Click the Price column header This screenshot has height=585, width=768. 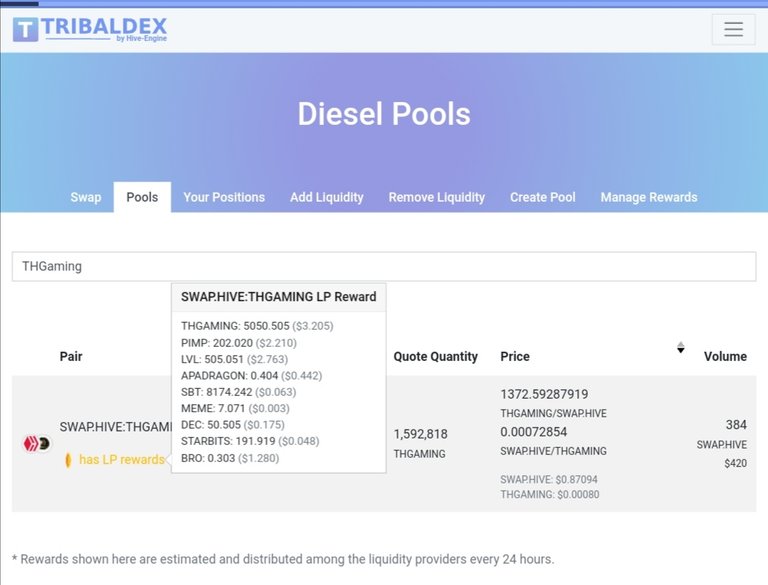(515, 356)
